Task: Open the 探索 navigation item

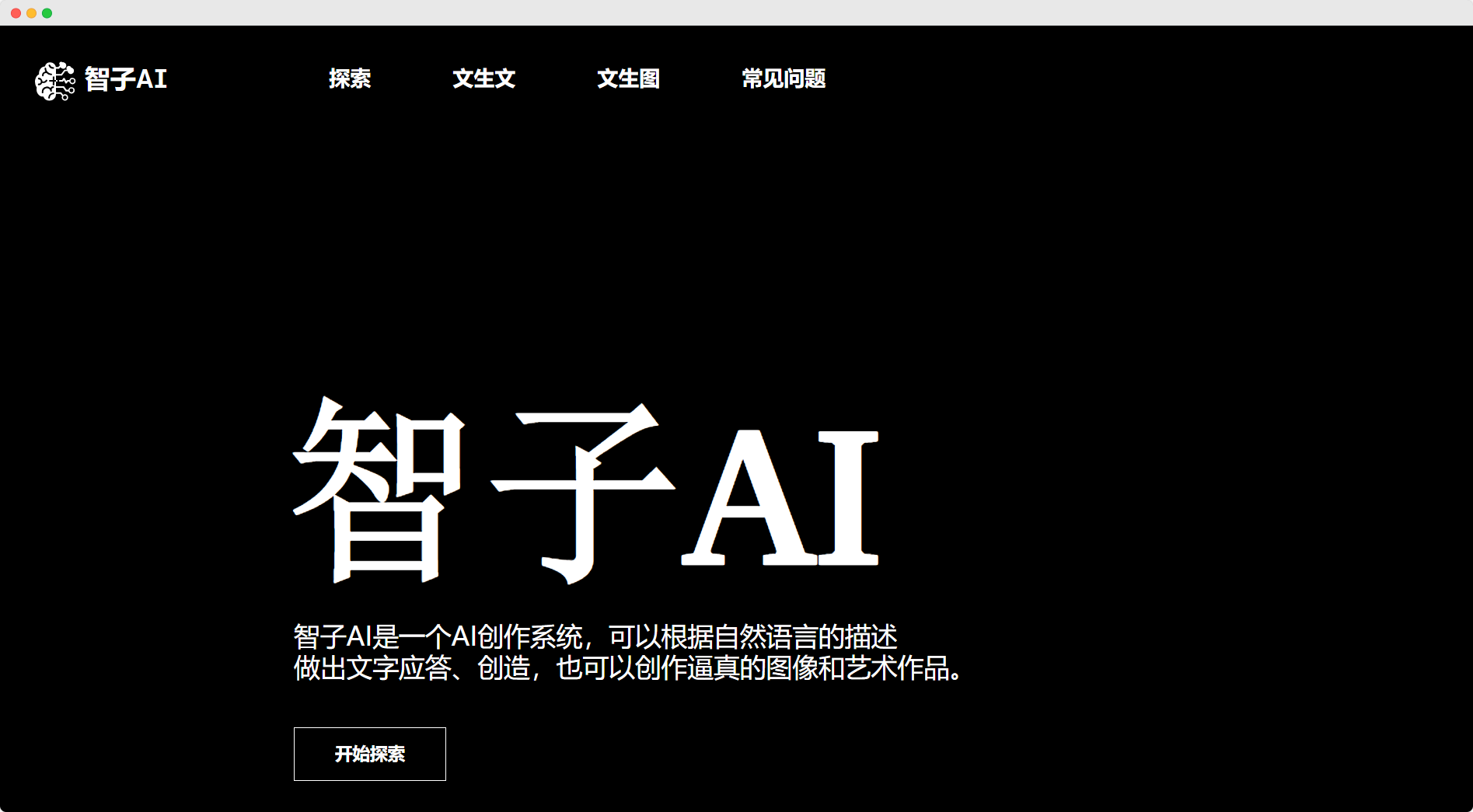Action: 350,78
